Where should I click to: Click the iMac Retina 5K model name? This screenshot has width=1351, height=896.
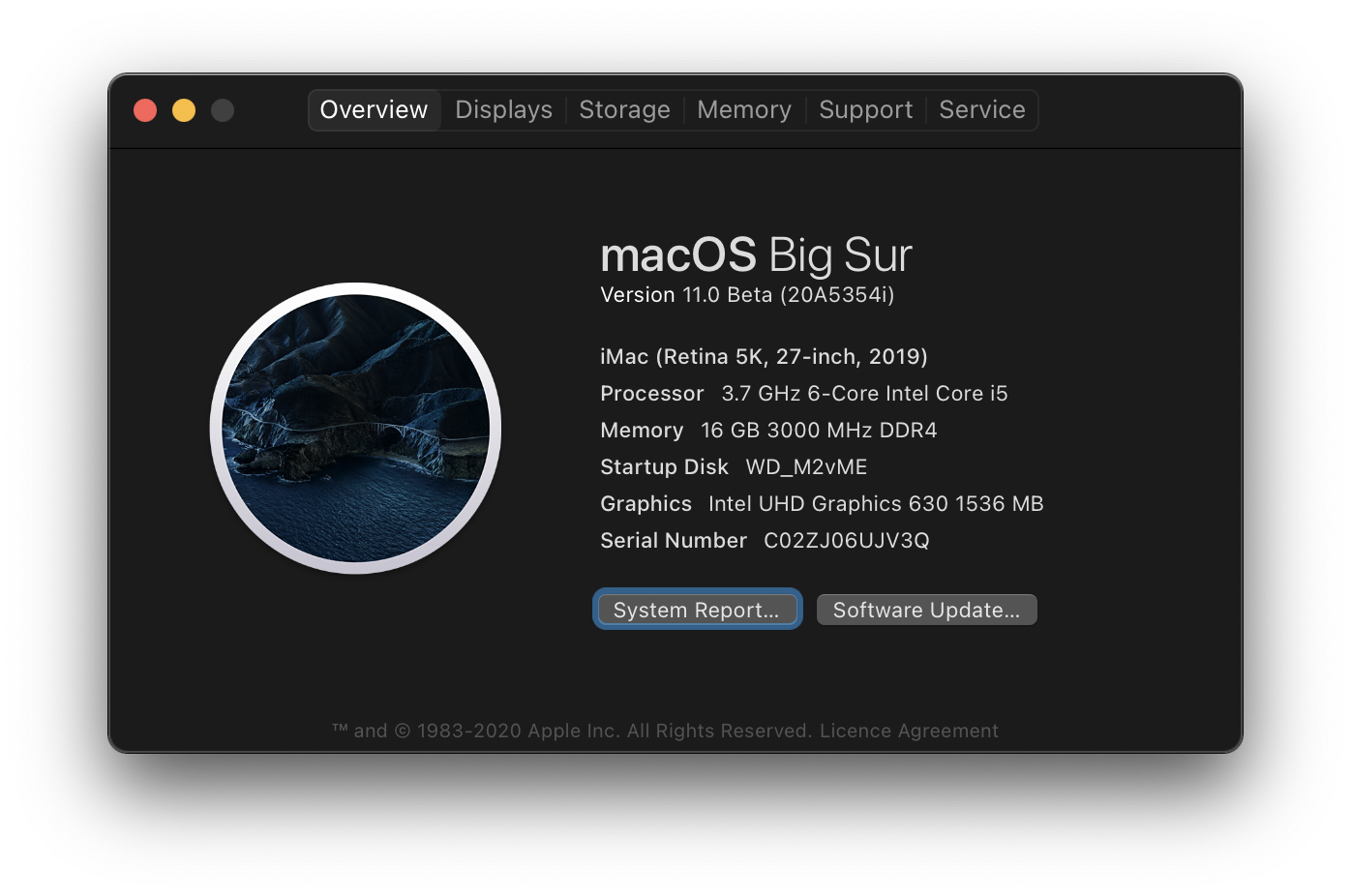click(x=763, y=356)
